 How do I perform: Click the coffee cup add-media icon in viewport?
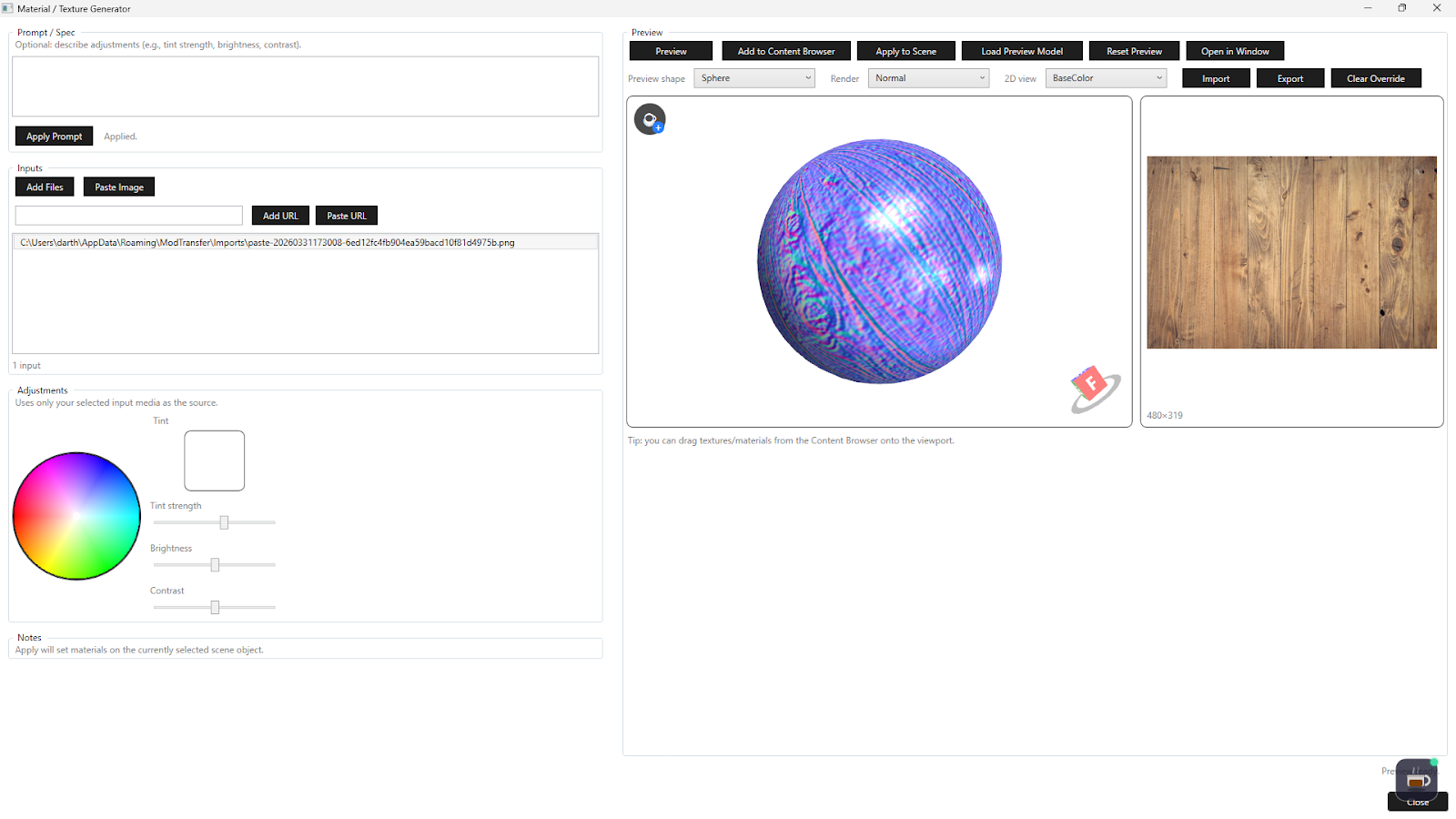click(650, 118)
